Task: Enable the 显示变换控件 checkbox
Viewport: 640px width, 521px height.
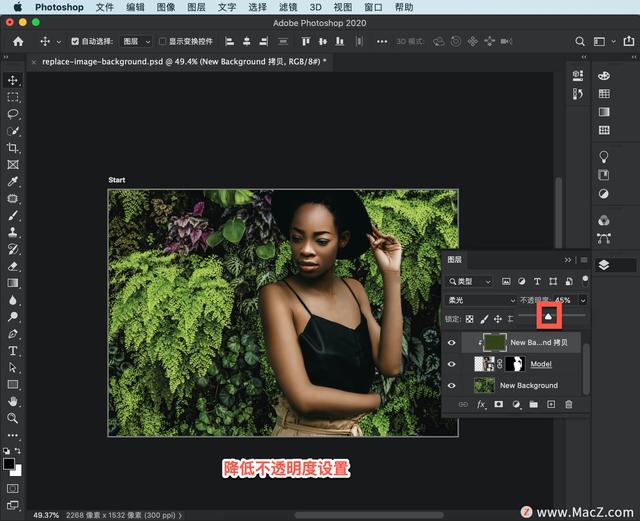Action: pos(162,41)
